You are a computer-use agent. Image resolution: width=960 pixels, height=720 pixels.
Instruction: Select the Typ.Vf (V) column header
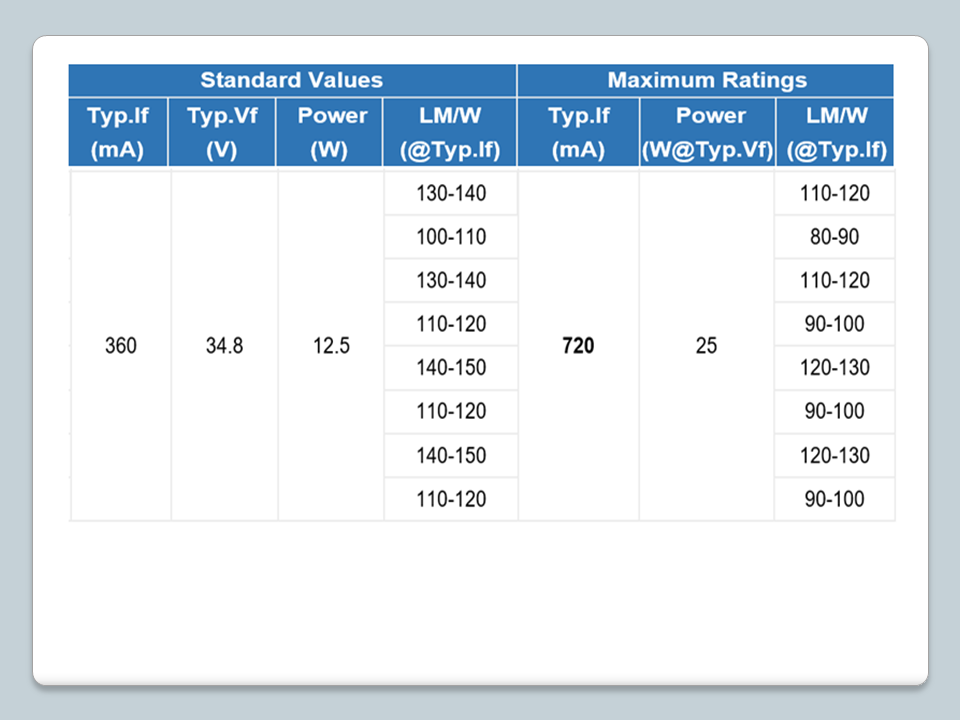click(222, 132)
